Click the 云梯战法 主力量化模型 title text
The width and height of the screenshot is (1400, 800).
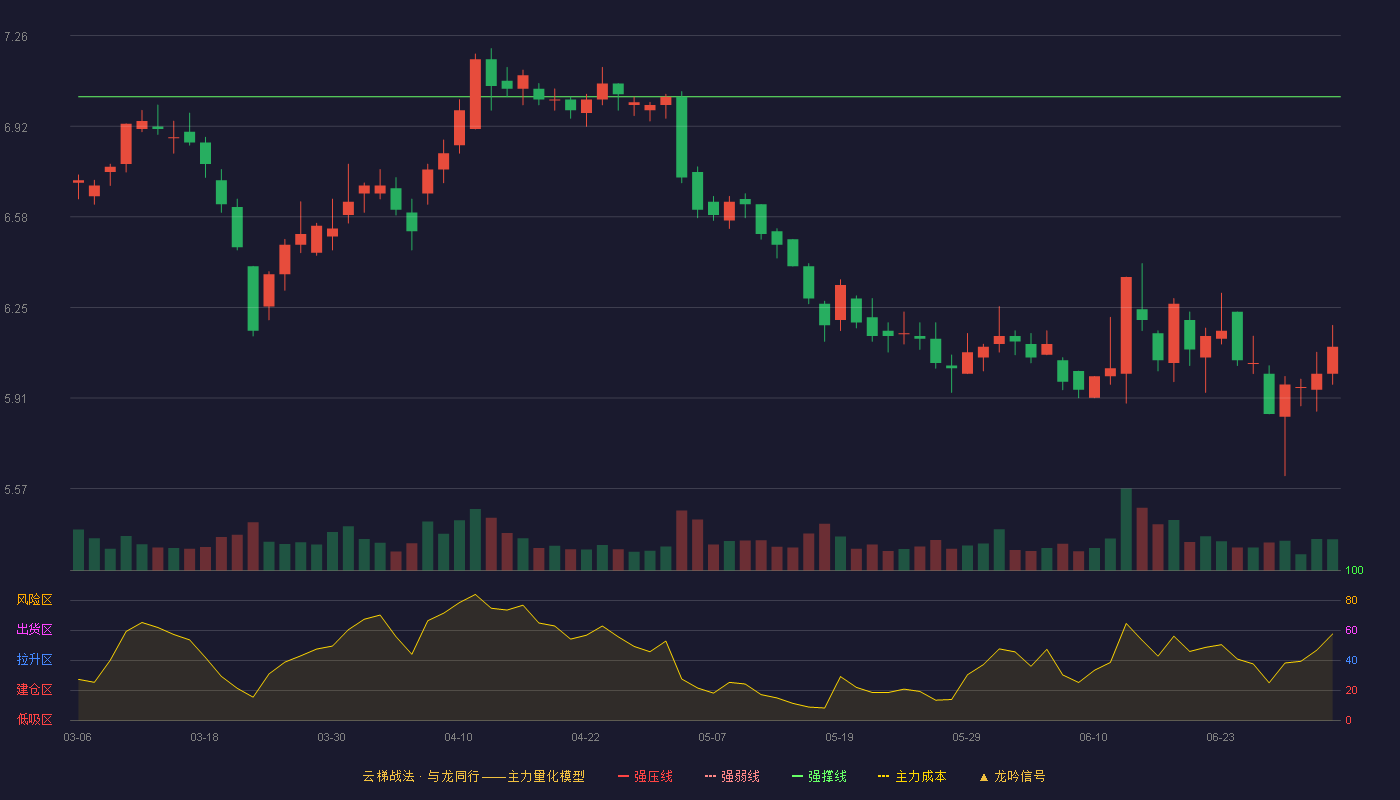(473, 776)
